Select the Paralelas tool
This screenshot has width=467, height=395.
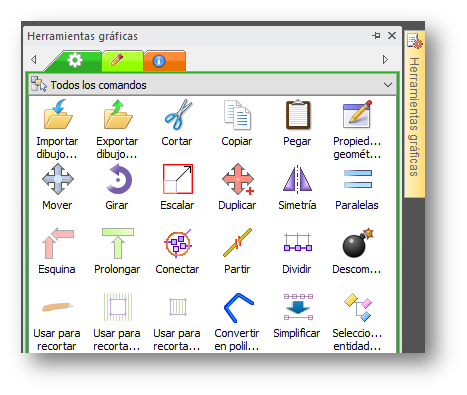click(x=358, y=179)
